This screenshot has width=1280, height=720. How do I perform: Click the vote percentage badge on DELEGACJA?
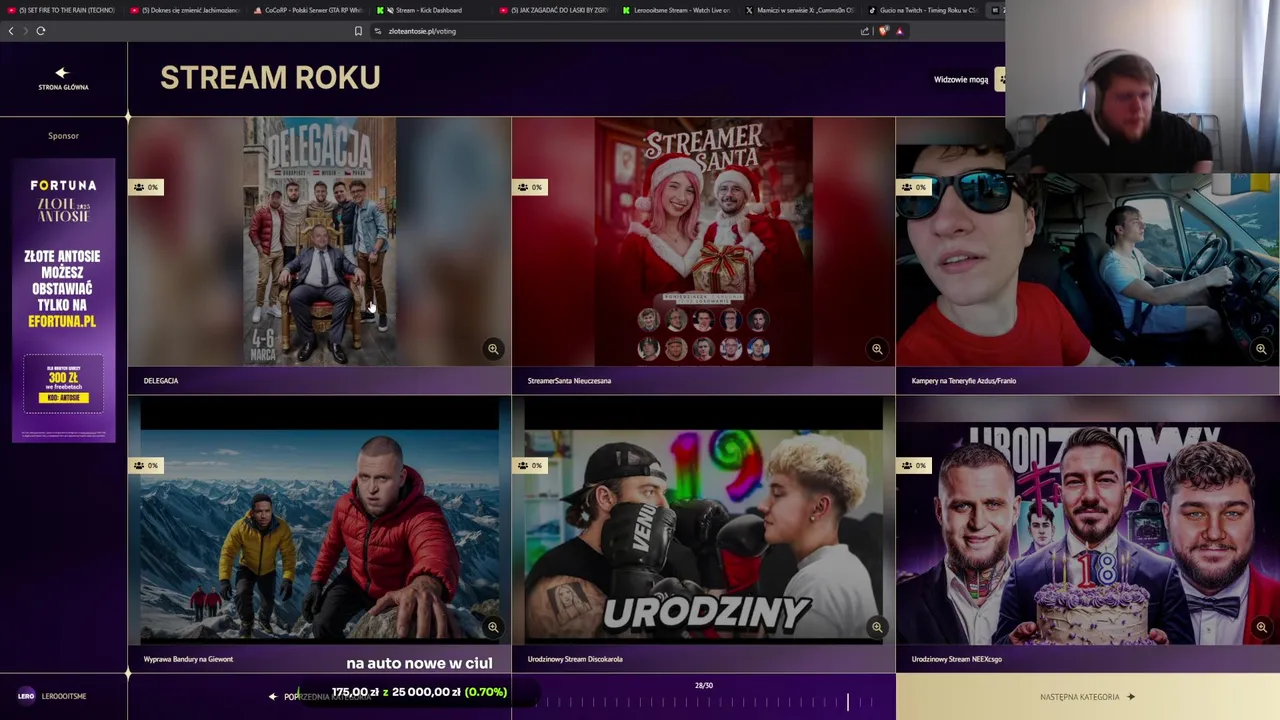point(146,187)
